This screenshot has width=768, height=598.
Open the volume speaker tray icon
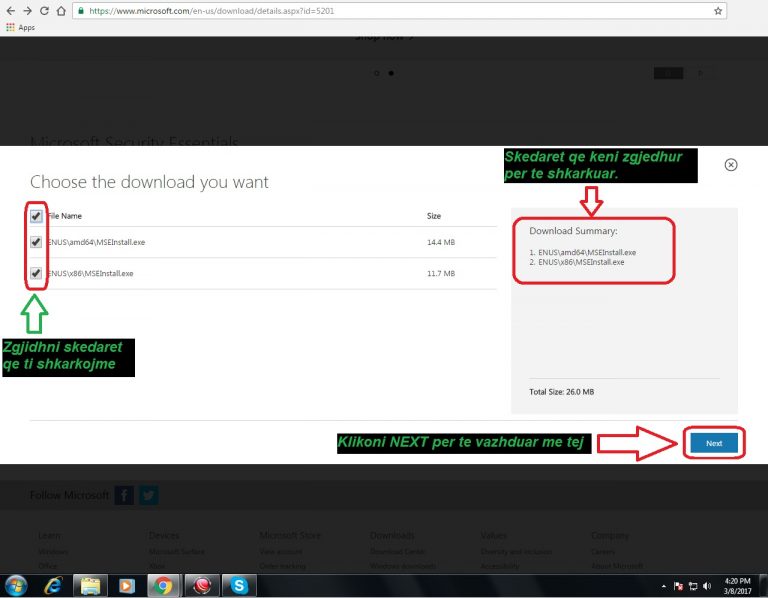[x=707, y=586]
